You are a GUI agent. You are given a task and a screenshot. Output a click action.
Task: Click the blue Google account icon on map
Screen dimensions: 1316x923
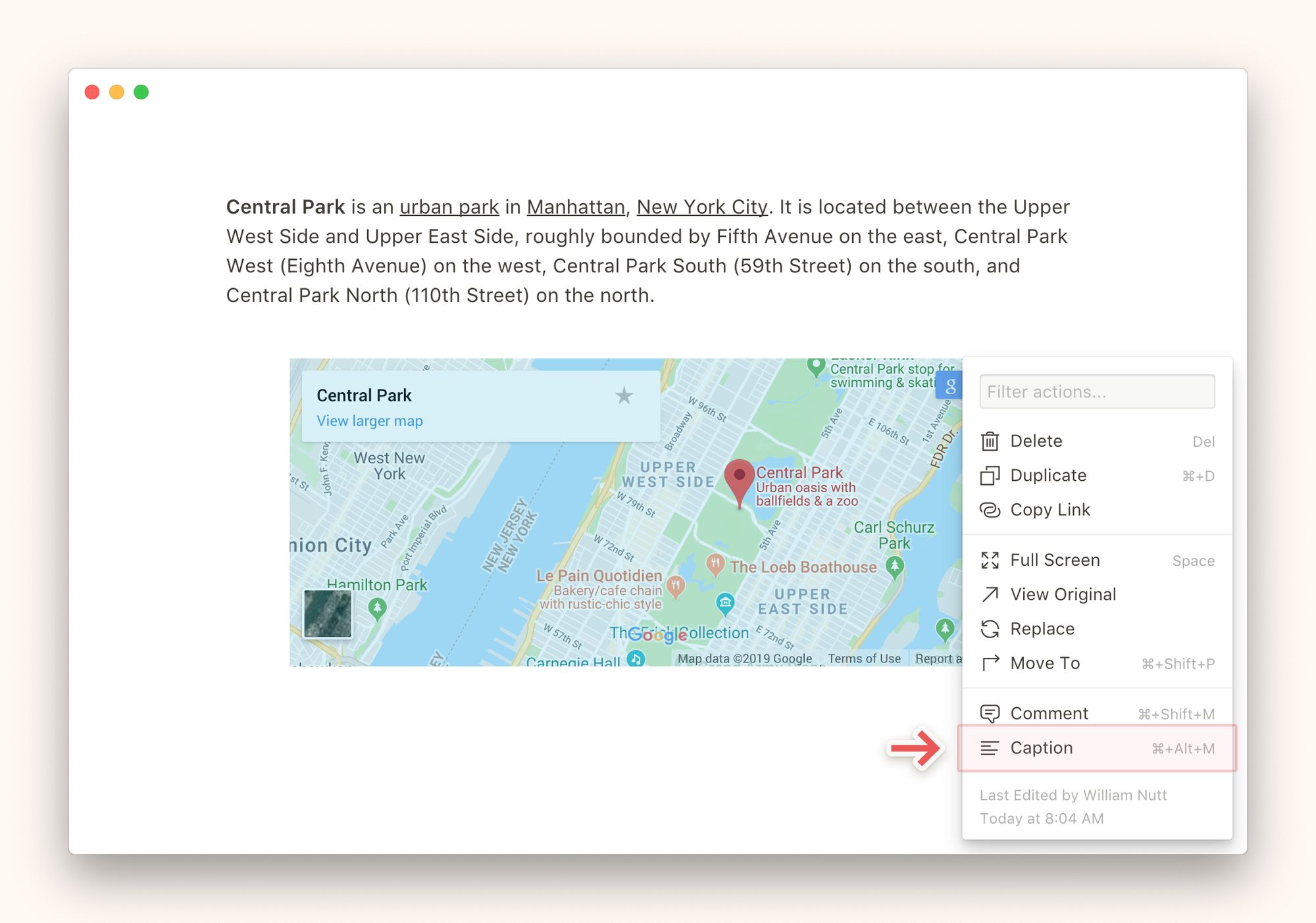949,386
